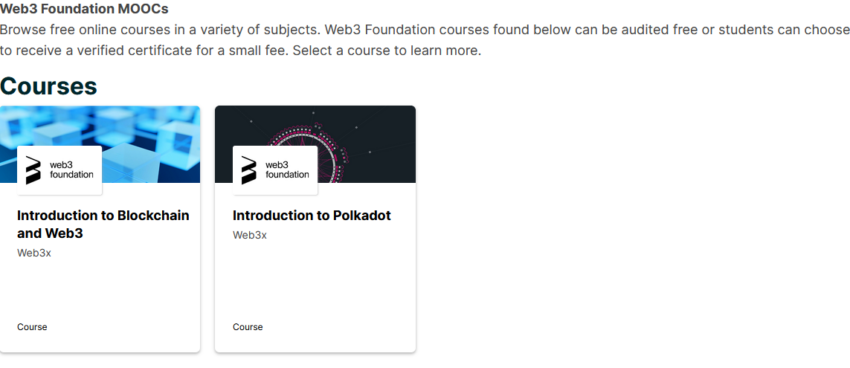Screen dimensions: 850x368
Task: Click the Web3 Foundation MOOCs title
Action: (84, 9)
